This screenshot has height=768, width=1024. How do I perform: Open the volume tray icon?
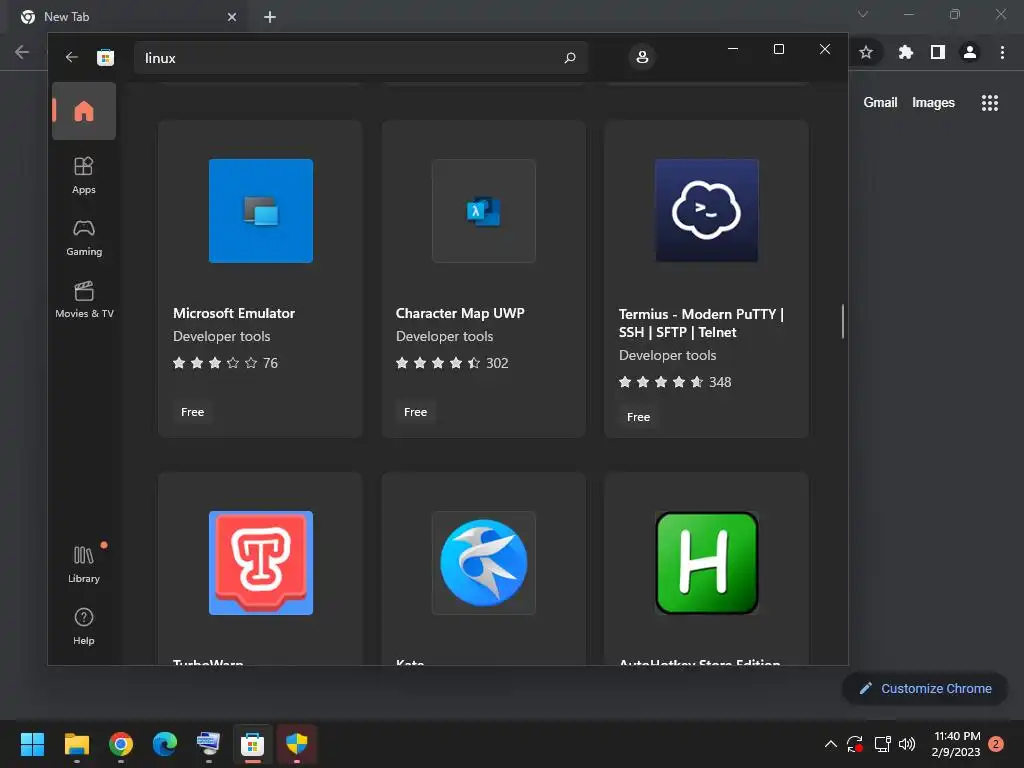pyautogui.click(x=907, y=744)
